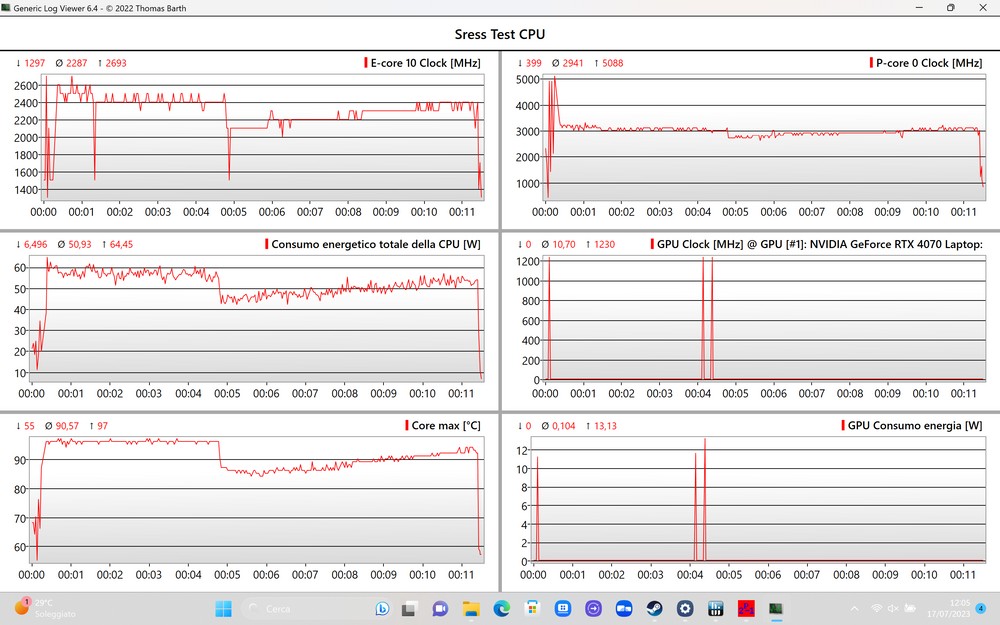Screen dimensions: 1000x625
Task: Open Microsoft Store from the taskbar
Action: point(533,608)
